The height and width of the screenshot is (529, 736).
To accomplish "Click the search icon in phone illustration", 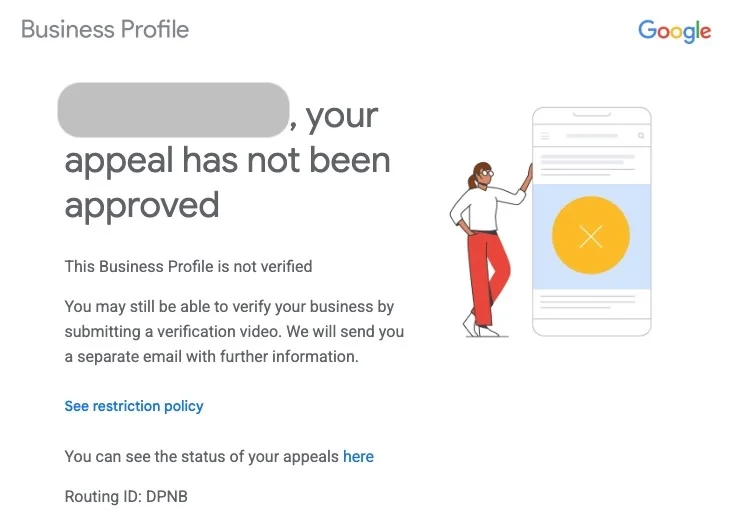I will (641, 136).
